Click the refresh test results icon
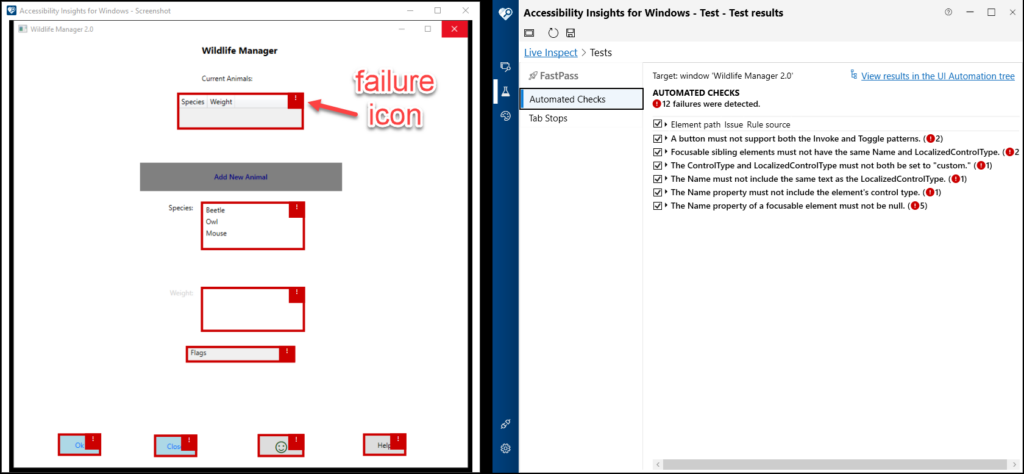The width and height of the screenshot is (1024, 474). pyautogui.click(x=551, y=33)
